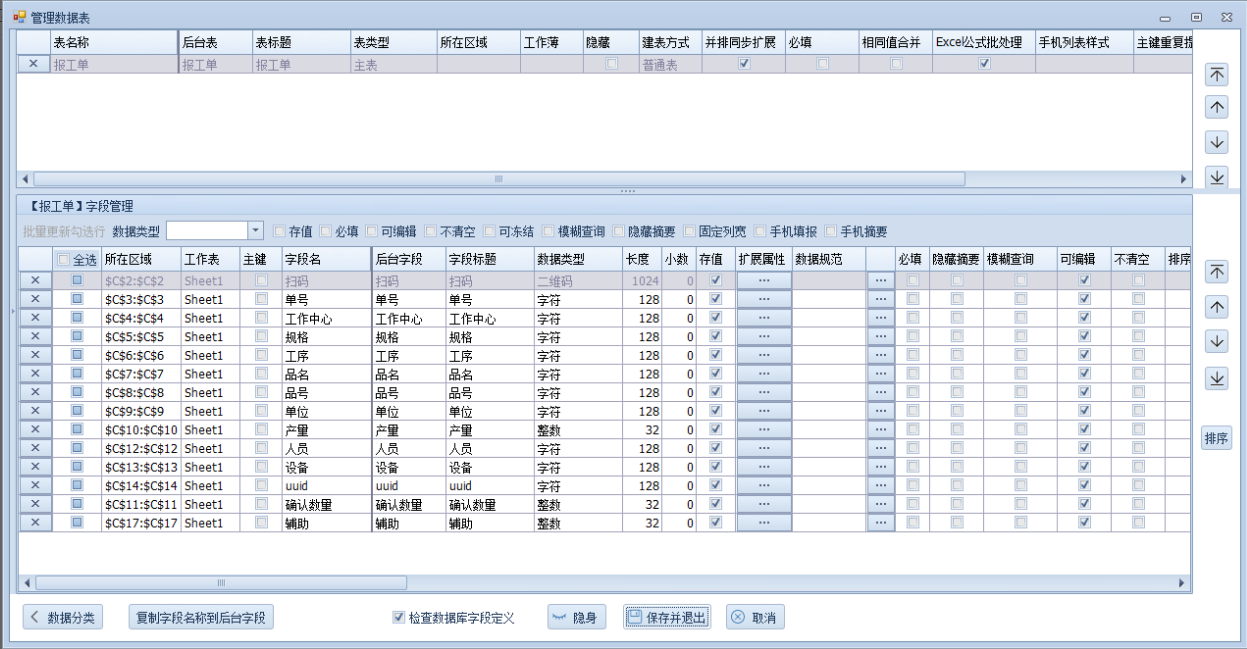Open the 数据类型 batch dropdown
Screen dimensions: 1247x649
coord(255,231)
